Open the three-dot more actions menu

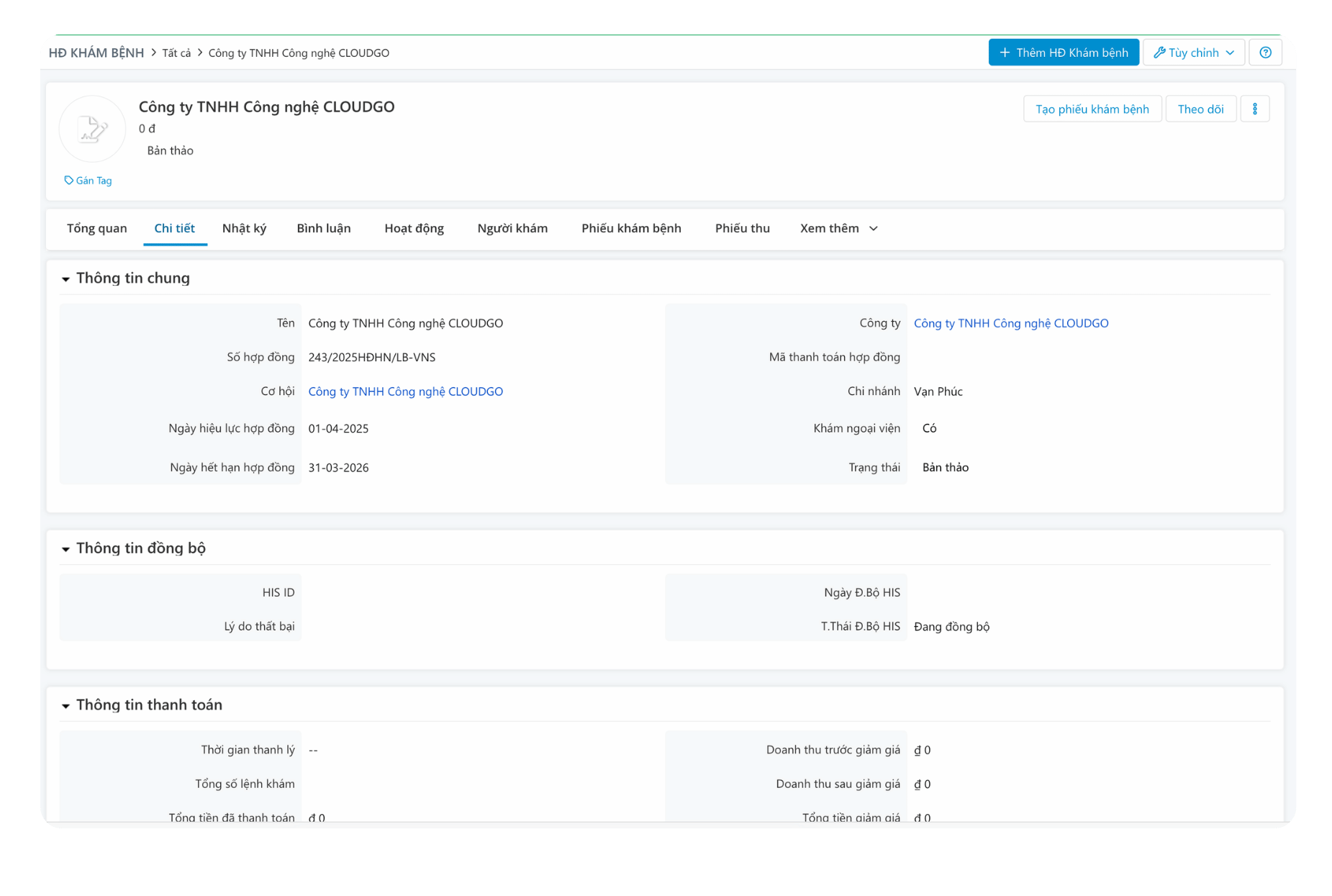tap(1254, 109)
